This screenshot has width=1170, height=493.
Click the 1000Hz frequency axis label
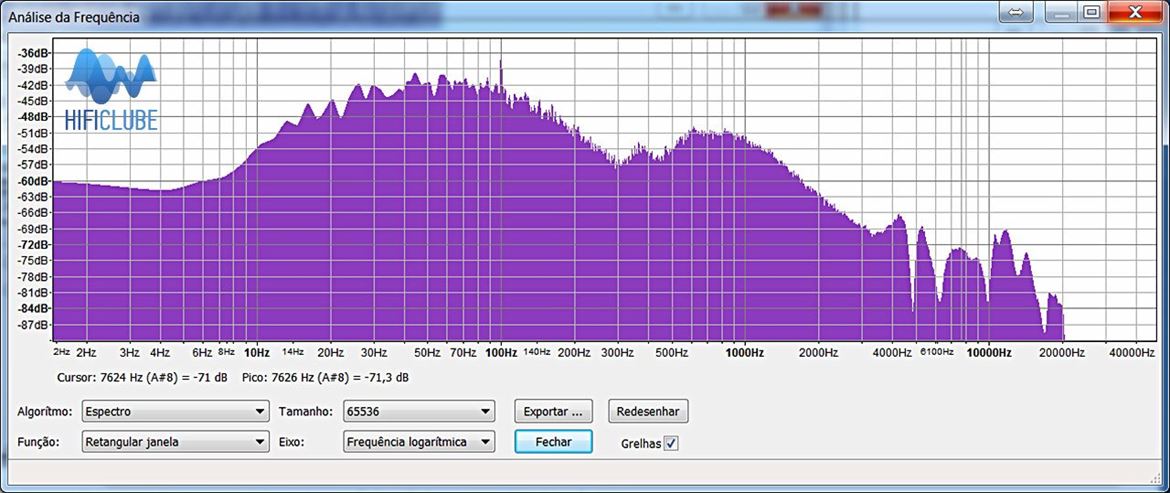pyautogui.click(x=743, y=352)
